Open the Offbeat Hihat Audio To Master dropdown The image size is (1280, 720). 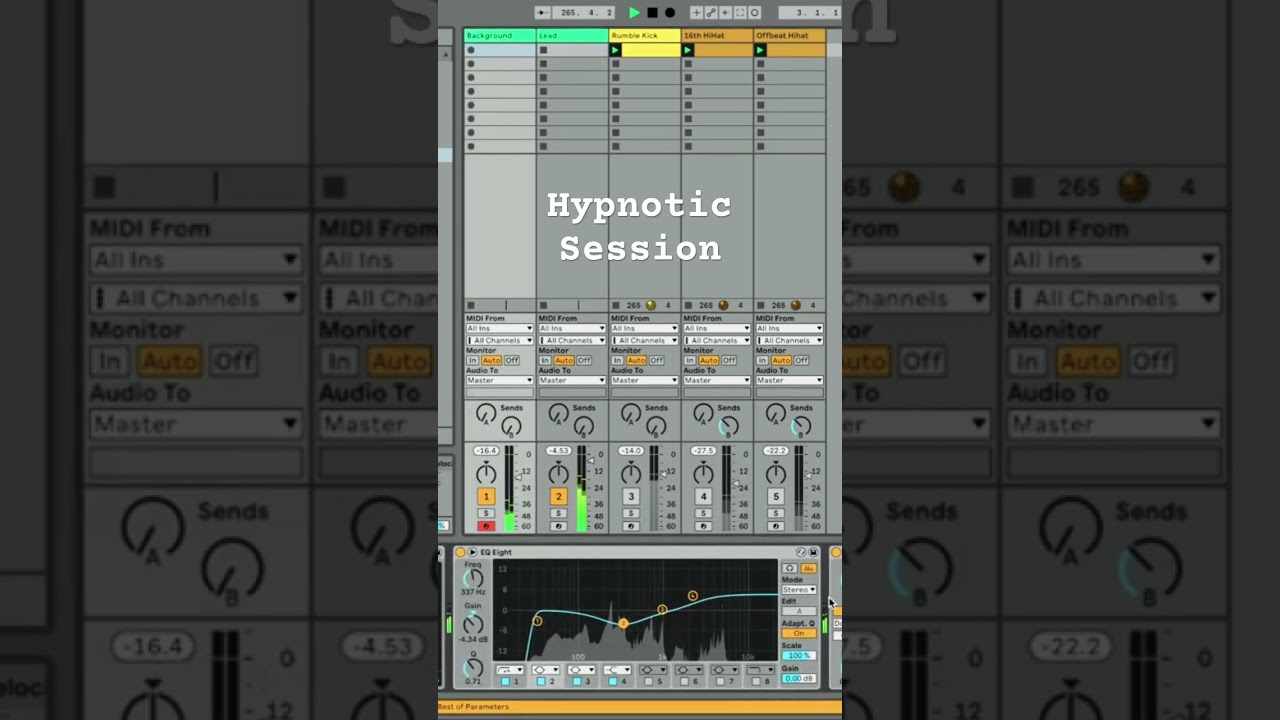coord(789,380)
